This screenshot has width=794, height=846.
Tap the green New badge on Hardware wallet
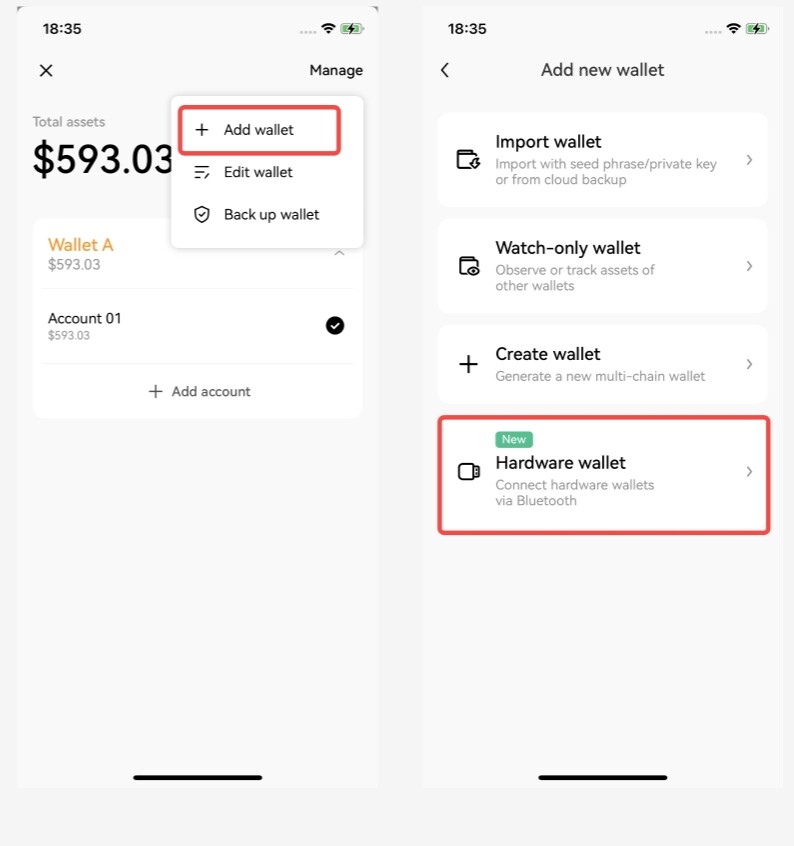click(514, 439)
